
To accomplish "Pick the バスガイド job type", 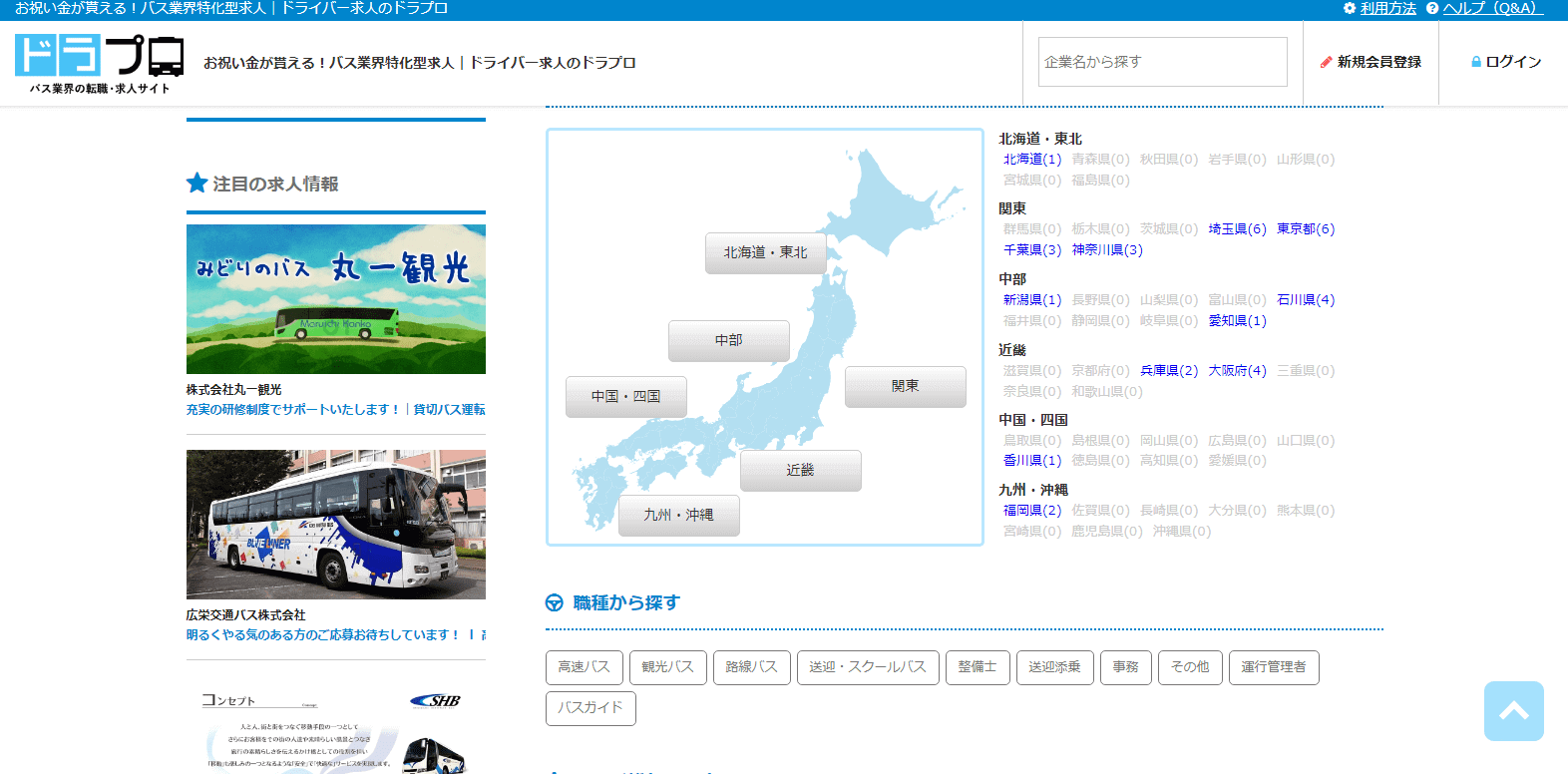I will [x=590, y=708].
